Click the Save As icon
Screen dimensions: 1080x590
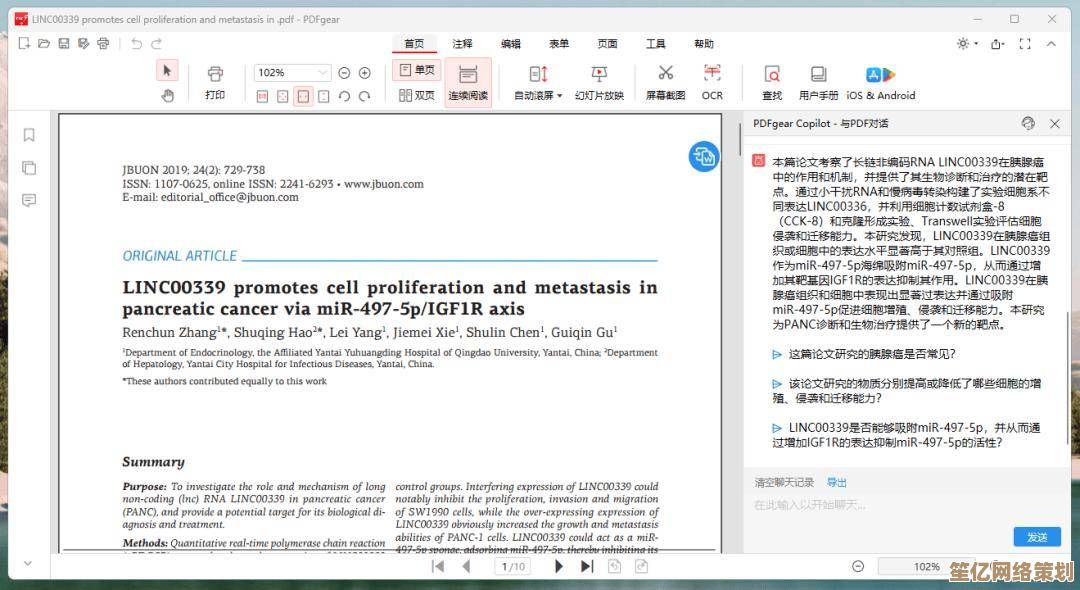pyautogui.click(x=84, y=43)
